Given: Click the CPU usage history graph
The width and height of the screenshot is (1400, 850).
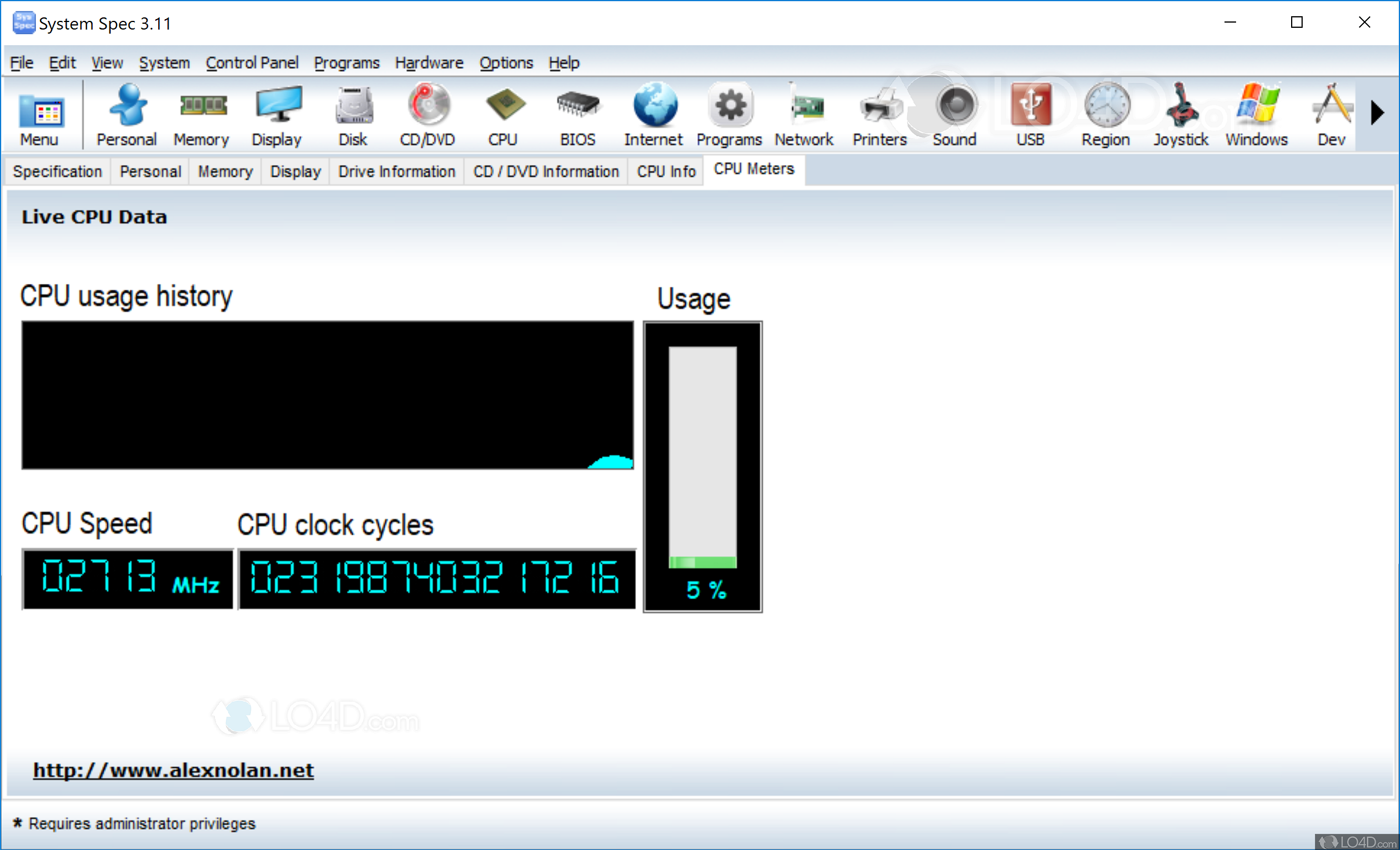Looking at the screenshot, I should click(x=327, y=395).
